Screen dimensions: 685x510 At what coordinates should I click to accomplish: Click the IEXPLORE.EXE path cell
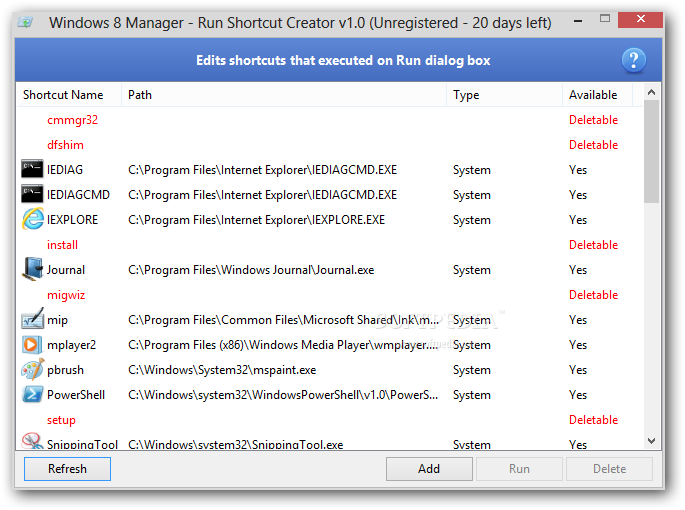click(x=256, y=219)
